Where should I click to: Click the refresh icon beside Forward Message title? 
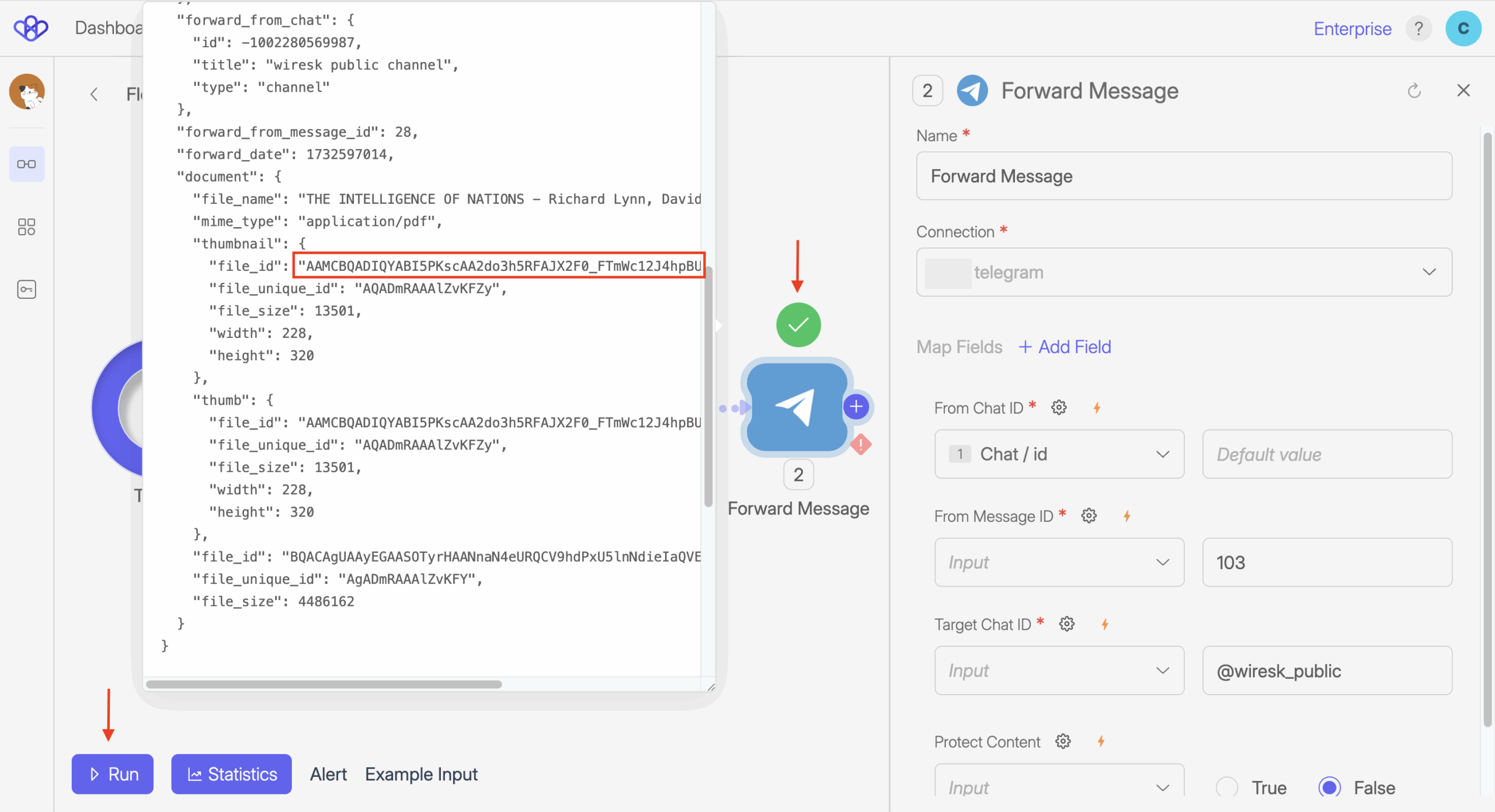tap(1414, 91)
